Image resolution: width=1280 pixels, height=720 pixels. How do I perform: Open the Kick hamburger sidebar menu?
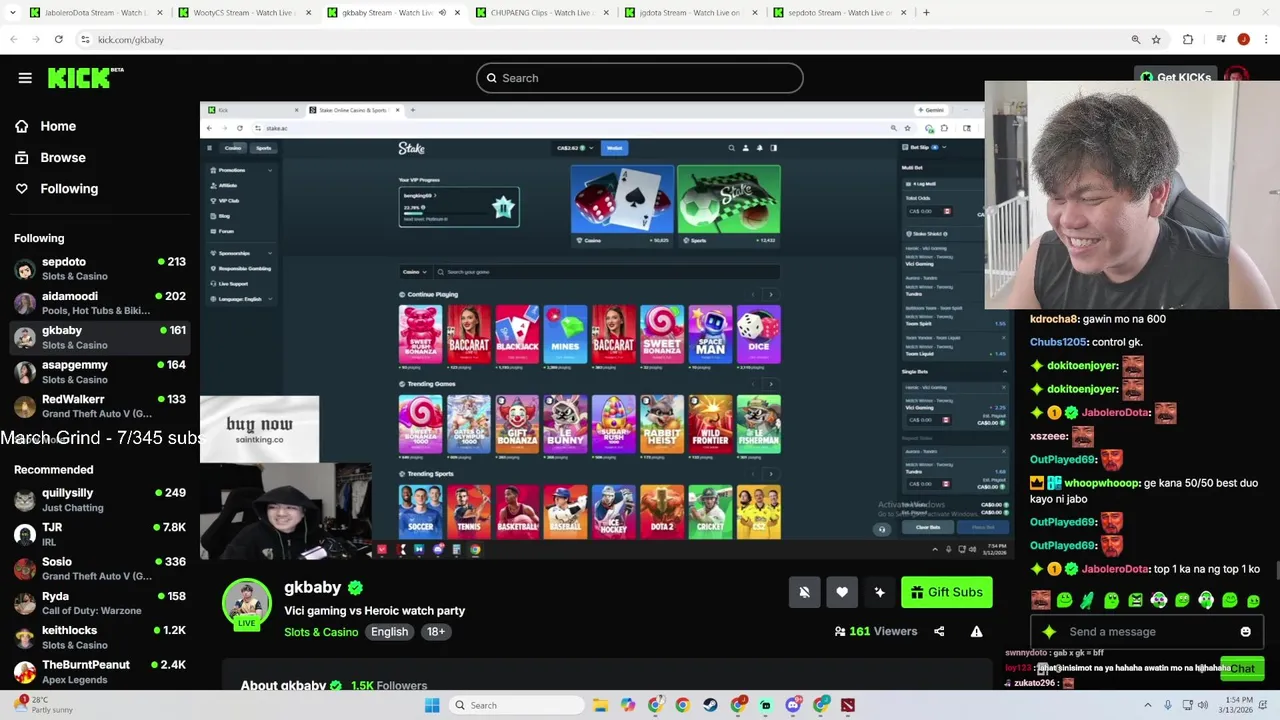25,78
